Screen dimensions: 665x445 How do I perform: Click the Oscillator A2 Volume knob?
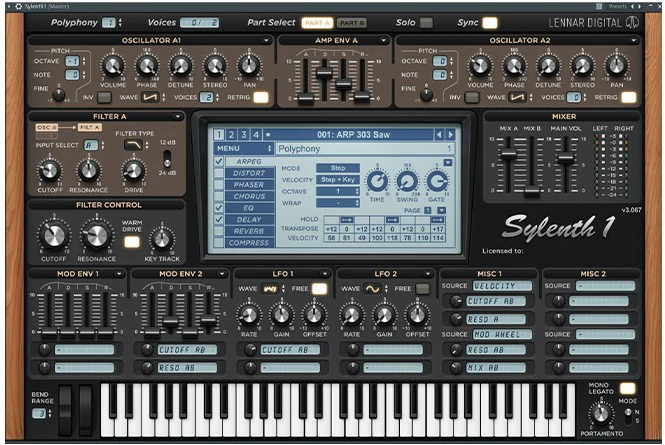[480, 66]
